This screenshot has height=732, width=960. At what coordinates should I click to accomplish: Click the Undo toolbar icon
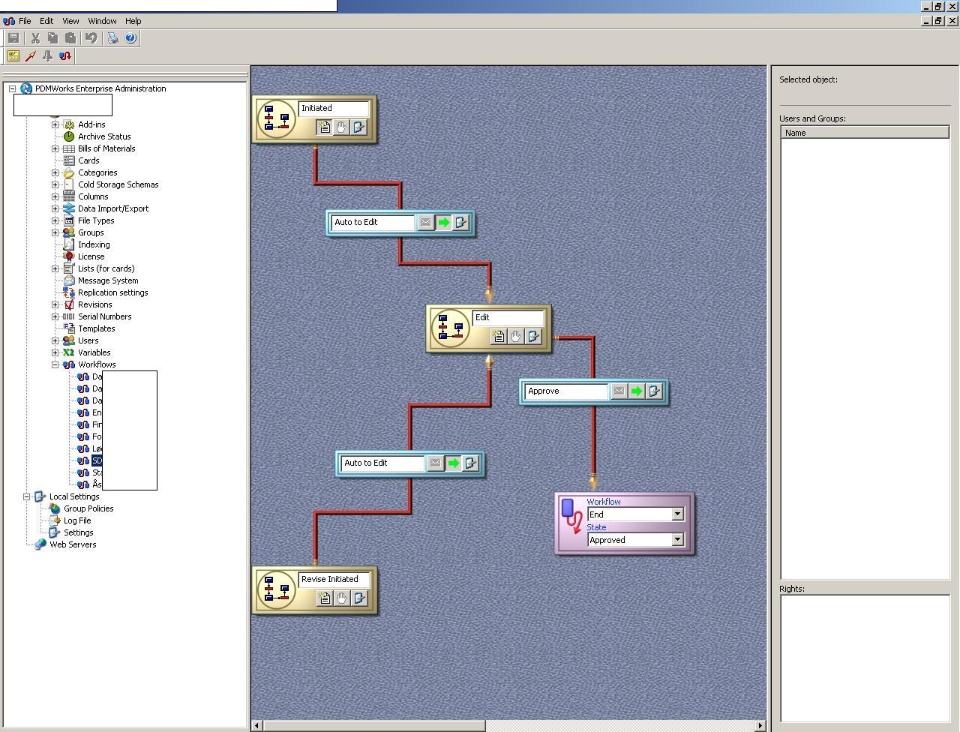pyautogui.click(x=91, y=38)
